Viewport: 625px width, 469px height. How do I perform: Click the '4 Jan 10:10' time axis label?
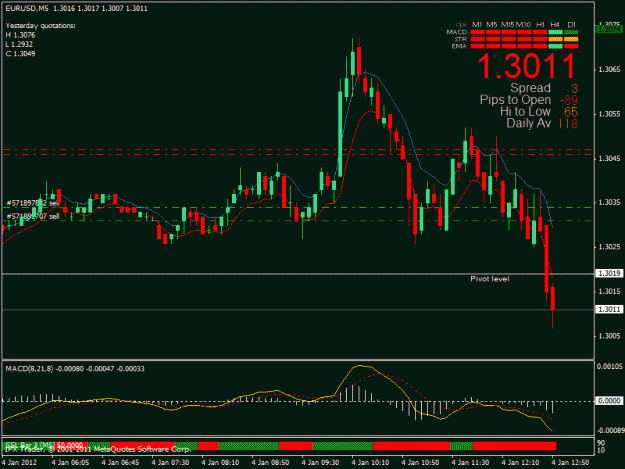point(370,462)
